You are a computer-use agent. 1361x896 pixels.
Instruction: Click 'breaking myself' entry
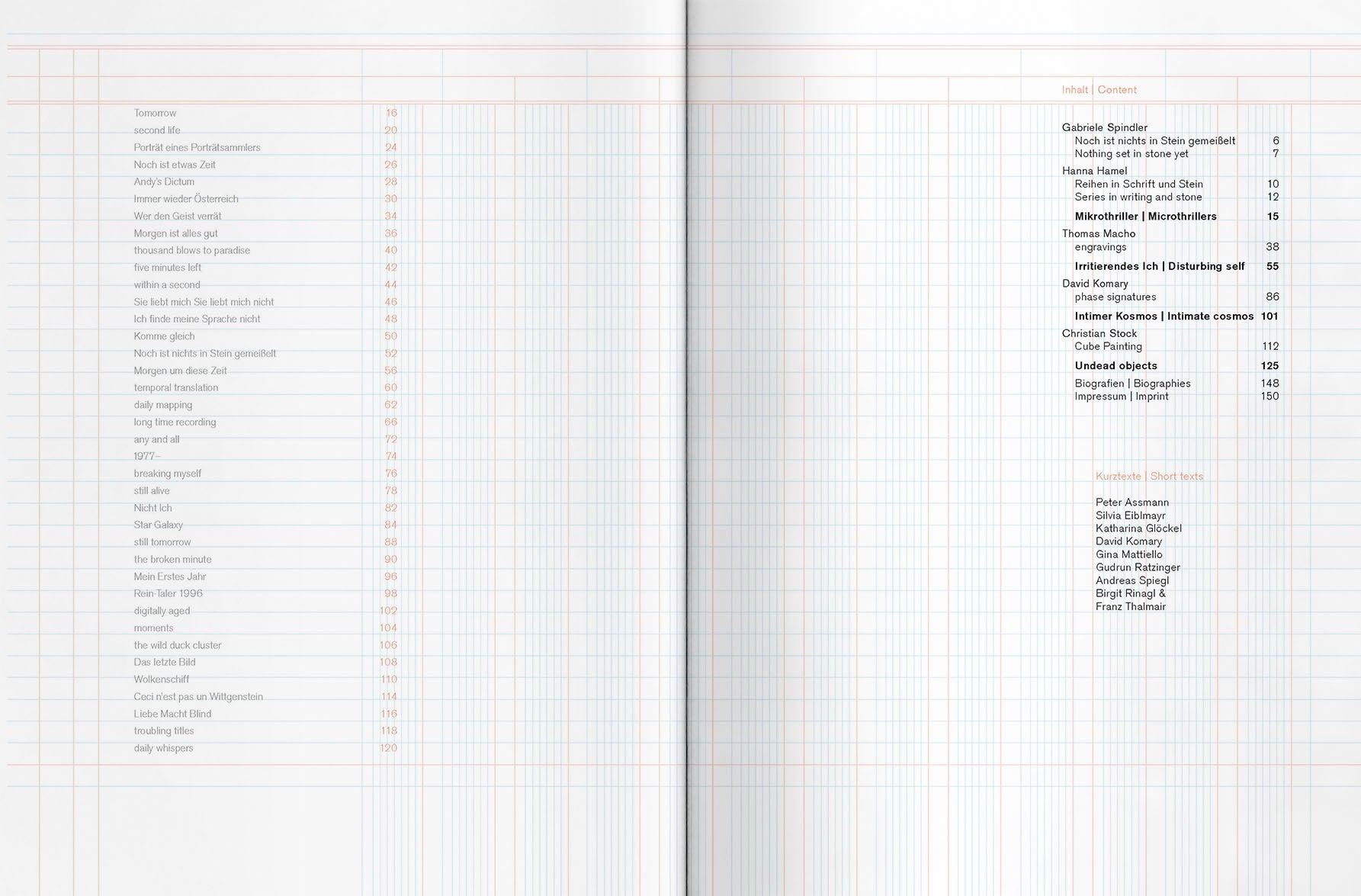click(167, 474)
